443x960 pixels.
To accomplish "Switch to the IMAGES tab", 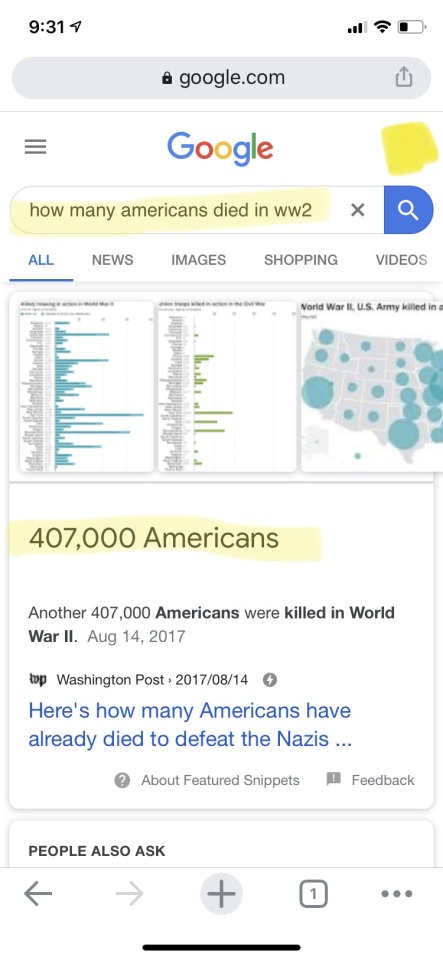I will coord(198,260).
